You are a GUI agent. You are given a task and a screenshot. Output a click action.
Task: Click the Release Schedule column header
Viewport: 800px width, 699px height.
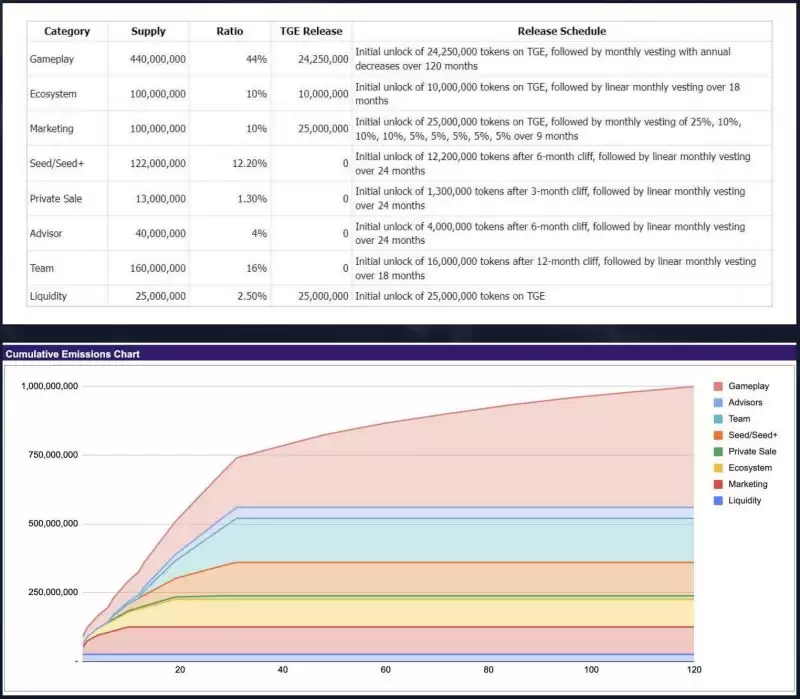point(561,31)
